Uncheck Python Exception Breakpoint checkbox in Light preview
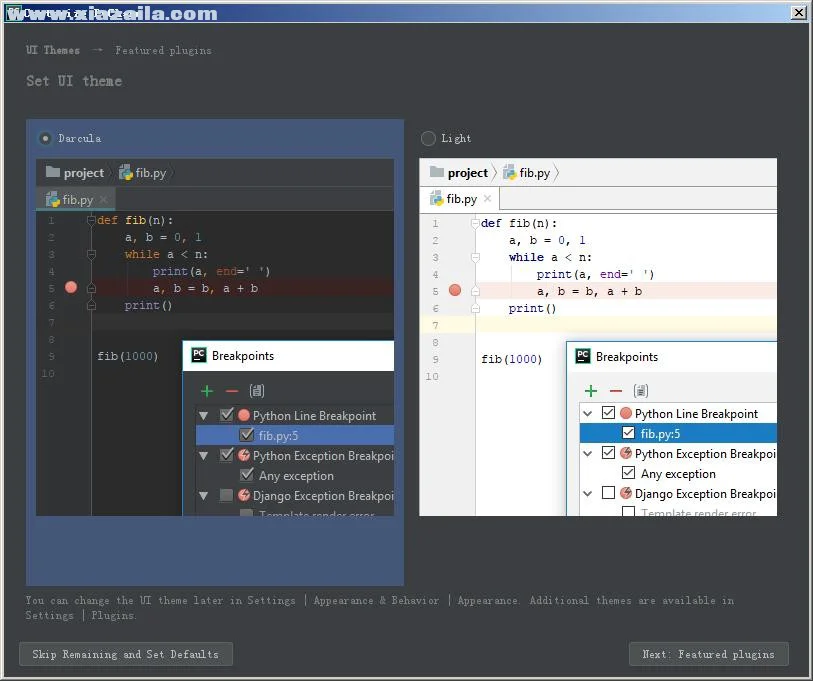The image size is (813, 681). pos(608,452)
